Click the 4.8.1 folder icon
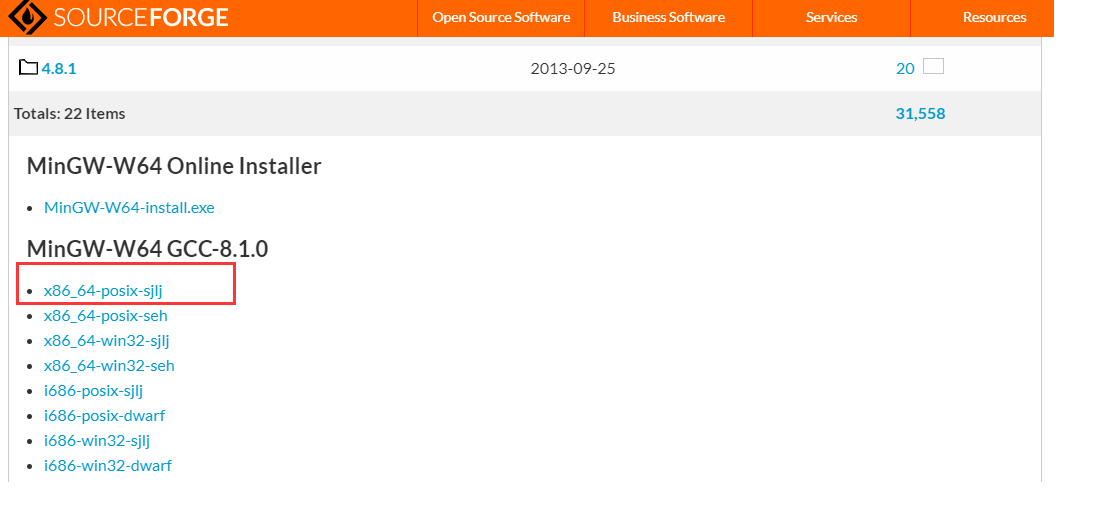Image resolution: width=1095 pixels, height=530 pixels. tap(28, 68)
